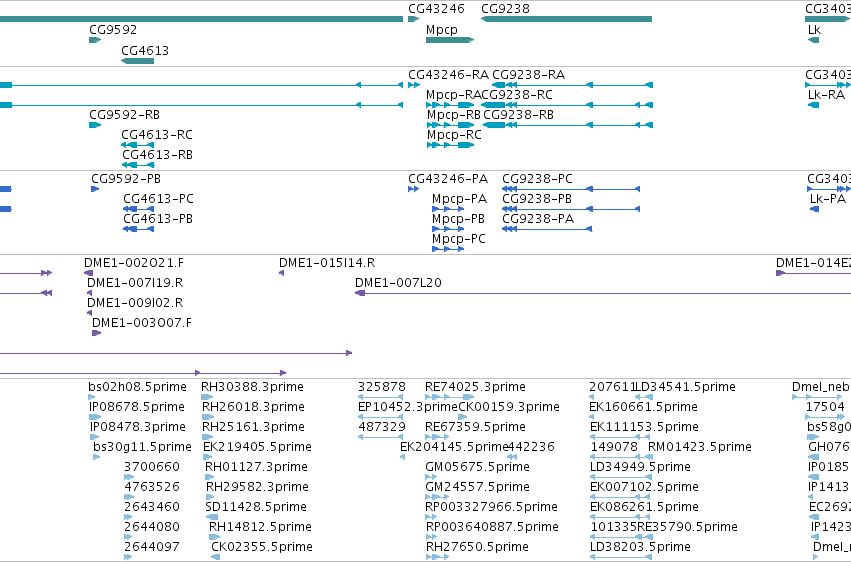Click the SD11428.5prime EST label
The height and width of the screenshot is (562, 851).
[256, 508]
